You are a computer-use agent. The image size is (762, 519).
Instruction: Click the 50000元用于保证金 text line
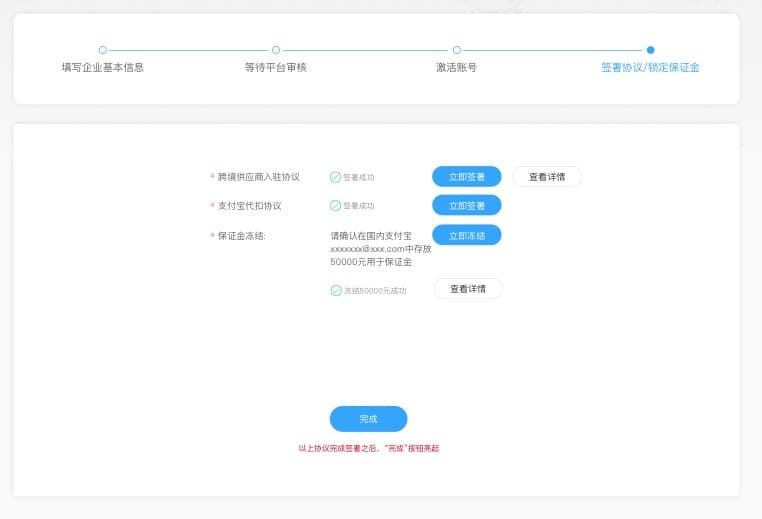point(371,262)
